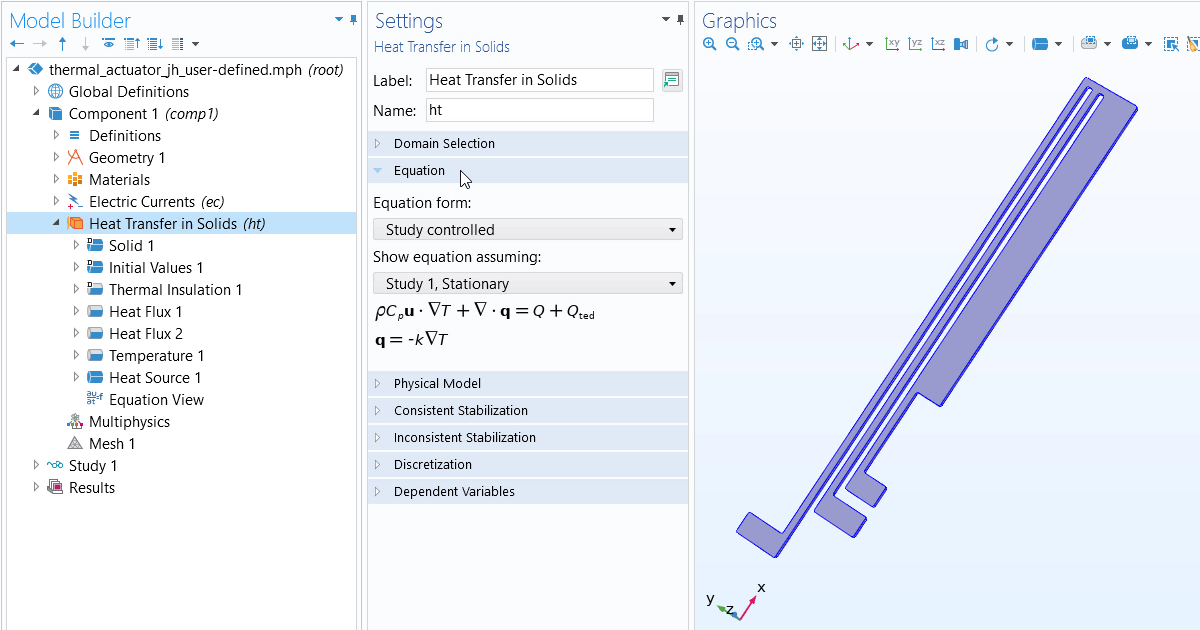This screenshot has height=630, width=1200.
Task: Open the Equation form dropdown
Action: (527, 230)
